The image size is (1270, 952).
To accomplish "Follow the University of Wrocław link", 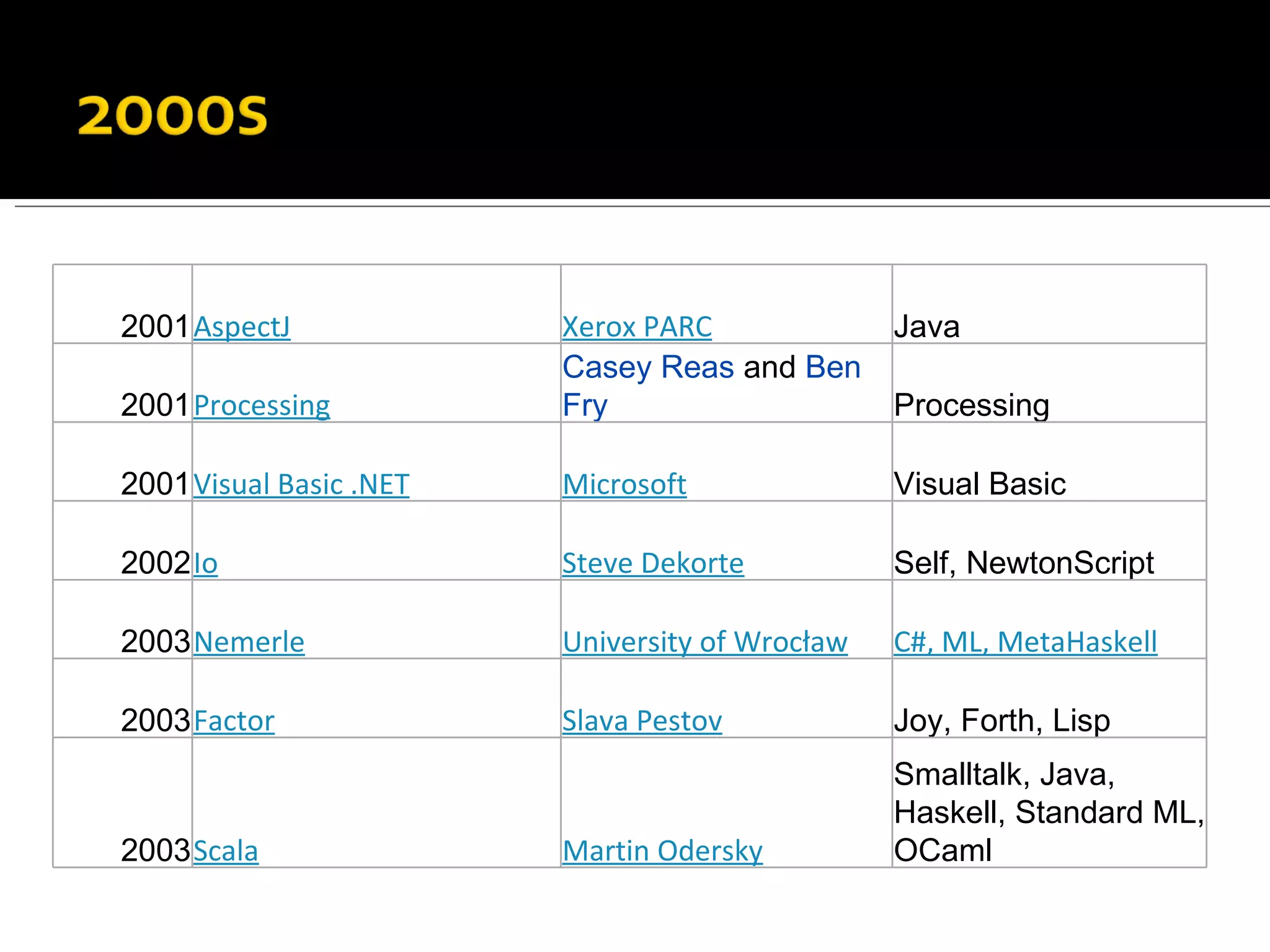I will point(705,642).
